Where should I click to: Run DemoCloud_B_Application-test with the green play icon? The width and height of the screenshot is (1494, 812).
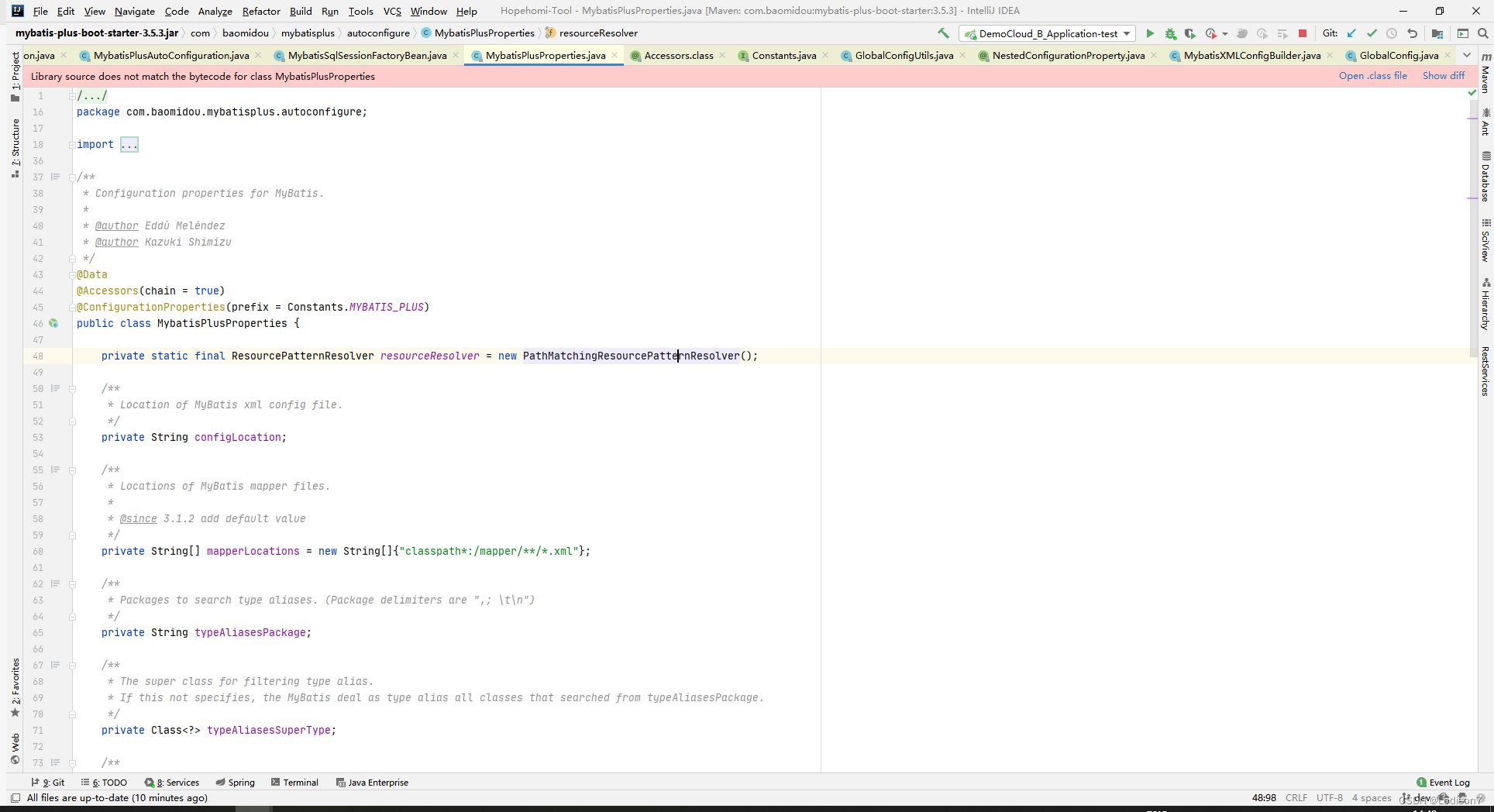coord(1150,33)
